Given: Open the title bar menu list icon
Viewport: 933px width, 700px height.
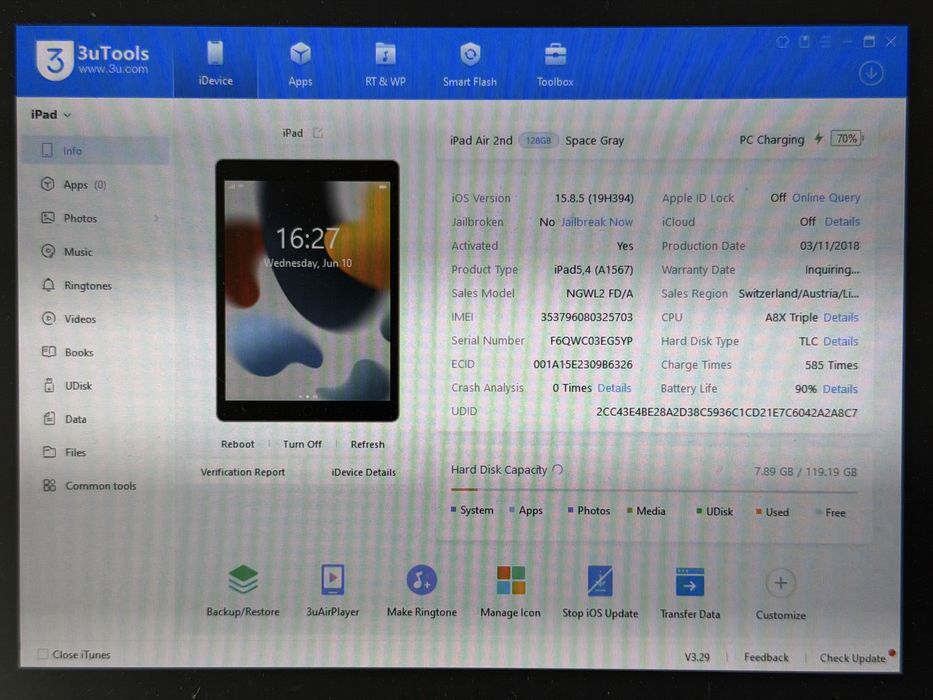Looking at the screenshot, I should (x=825, y=42).
